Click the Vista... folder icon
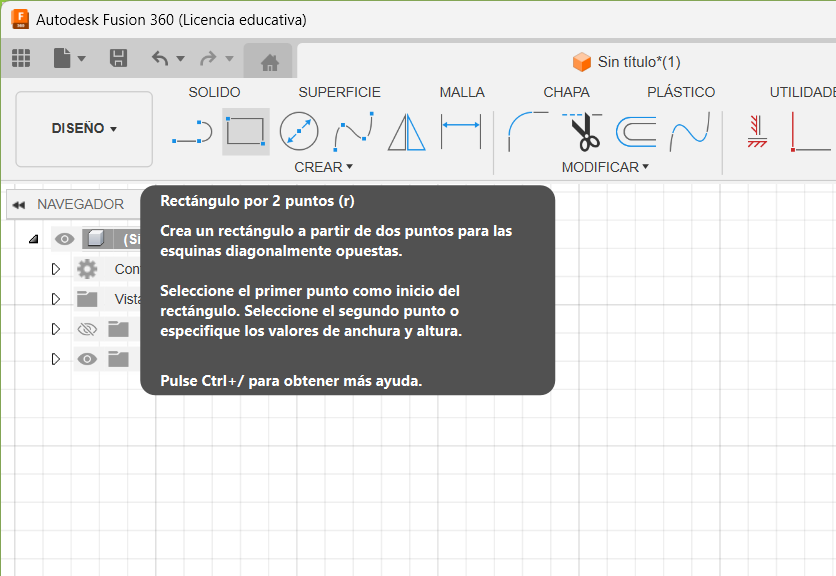 [87, 299]
